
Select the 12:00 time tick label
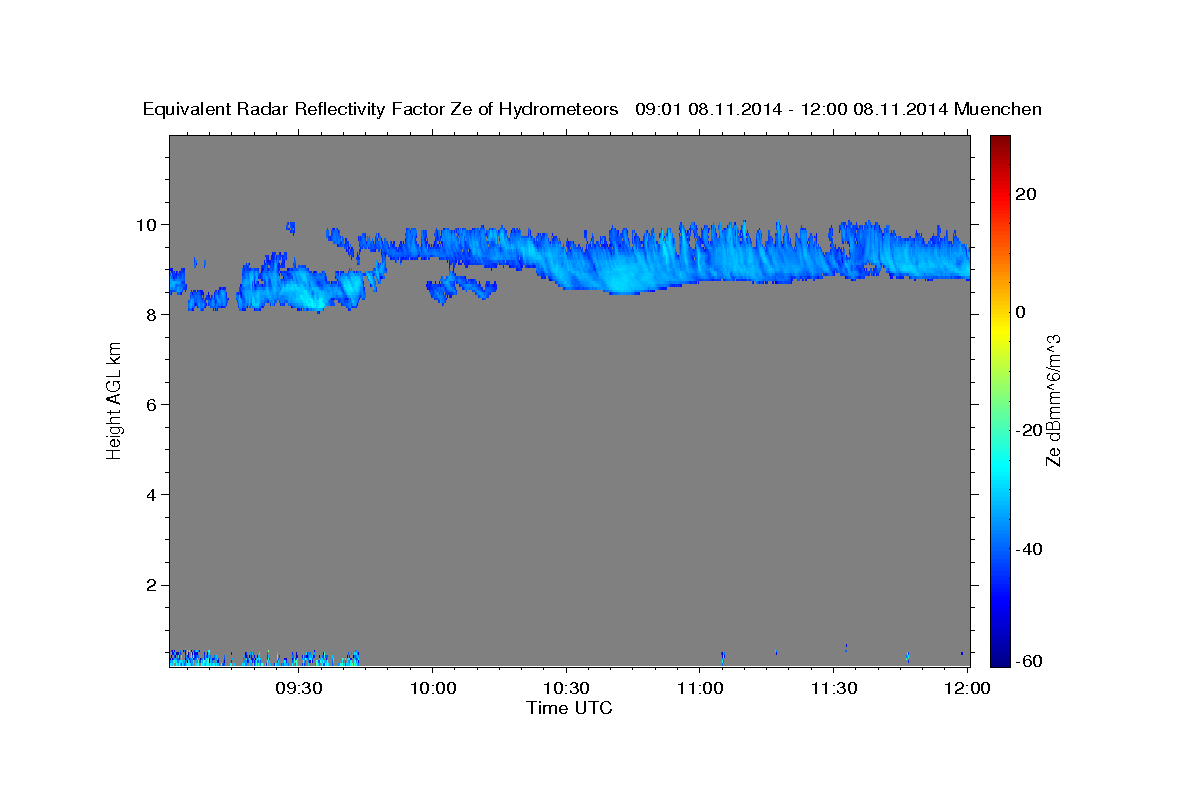pos(967,689)
